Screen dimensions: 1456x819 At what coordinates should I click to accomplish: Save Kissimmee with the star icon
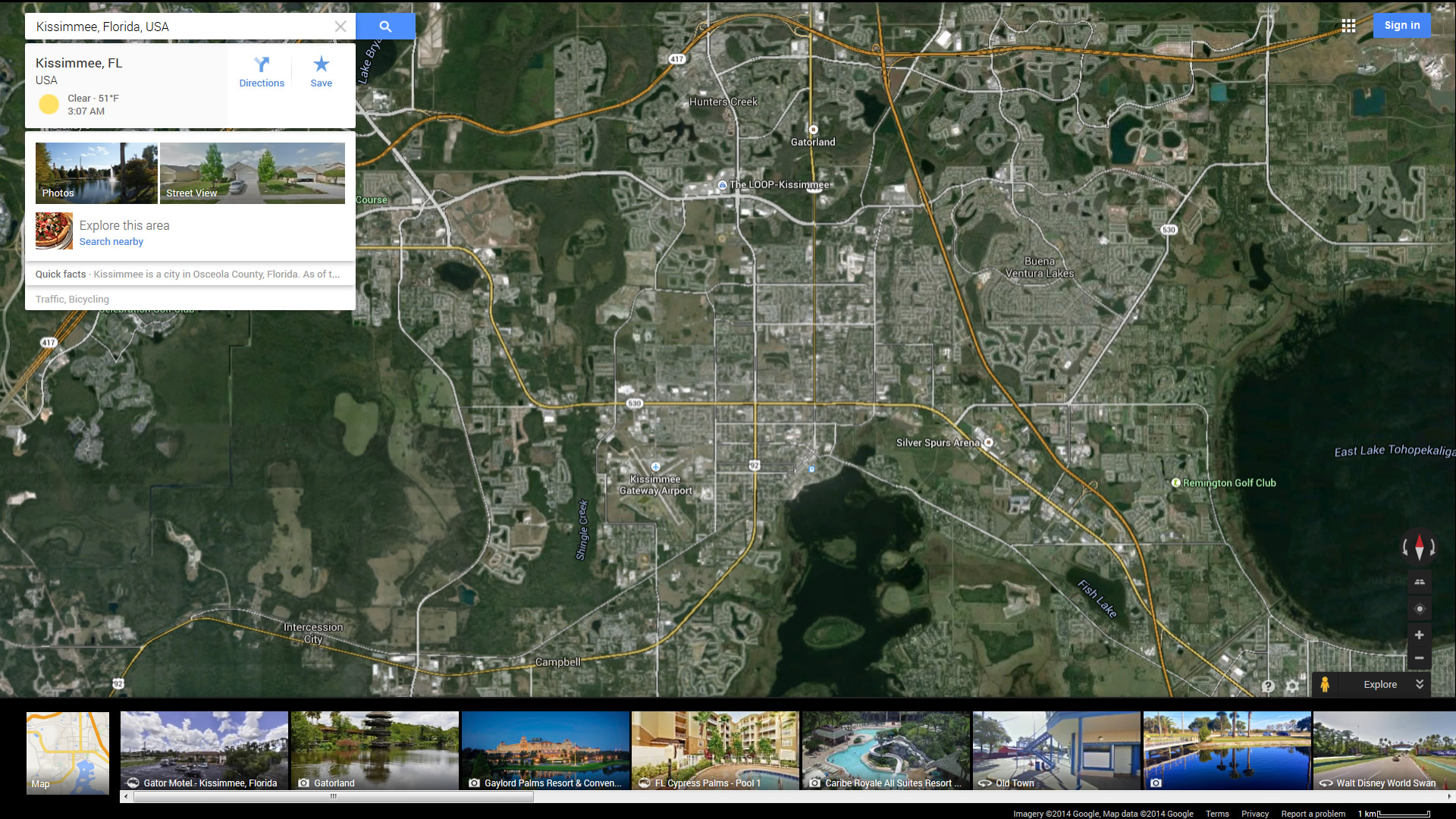(x=321, y=72)
